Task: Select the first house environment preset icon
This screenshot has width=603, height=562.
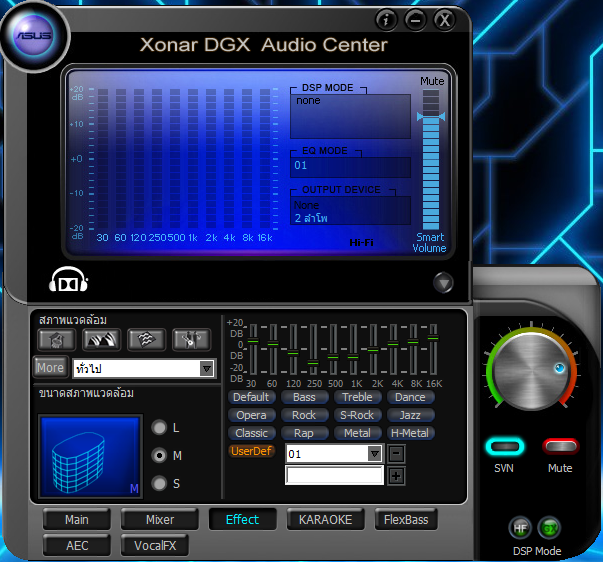Action: point(57,340)
